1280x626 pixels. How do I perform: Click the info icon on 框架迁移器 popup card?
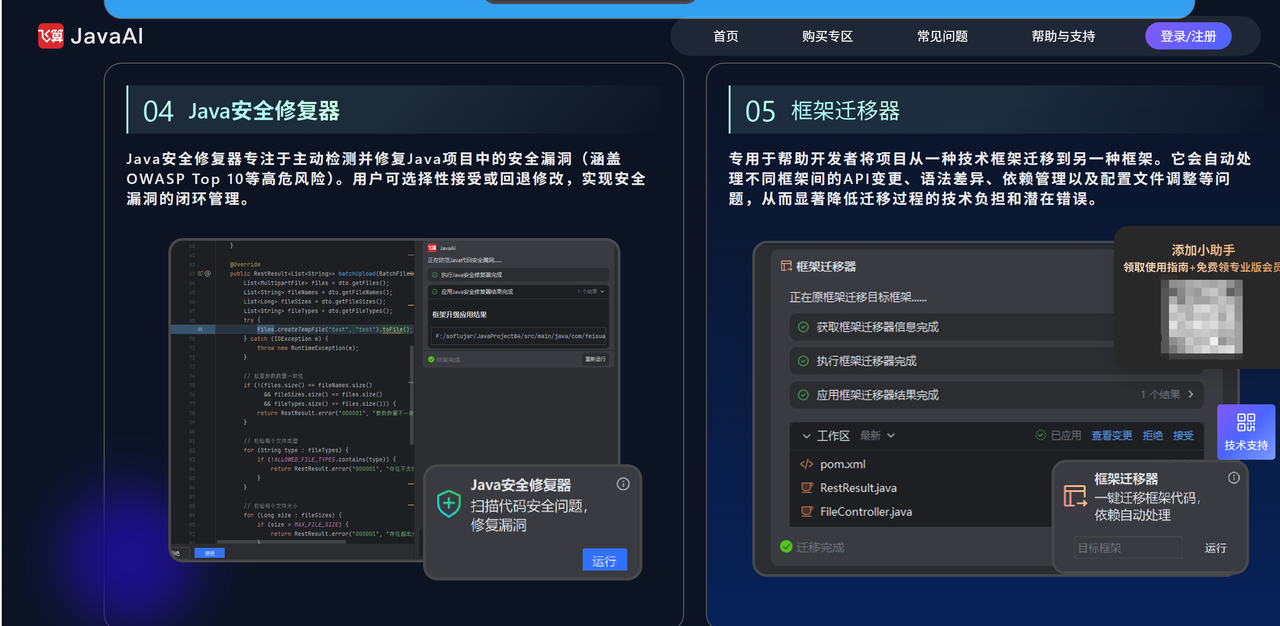click(x=1233, y=478)
